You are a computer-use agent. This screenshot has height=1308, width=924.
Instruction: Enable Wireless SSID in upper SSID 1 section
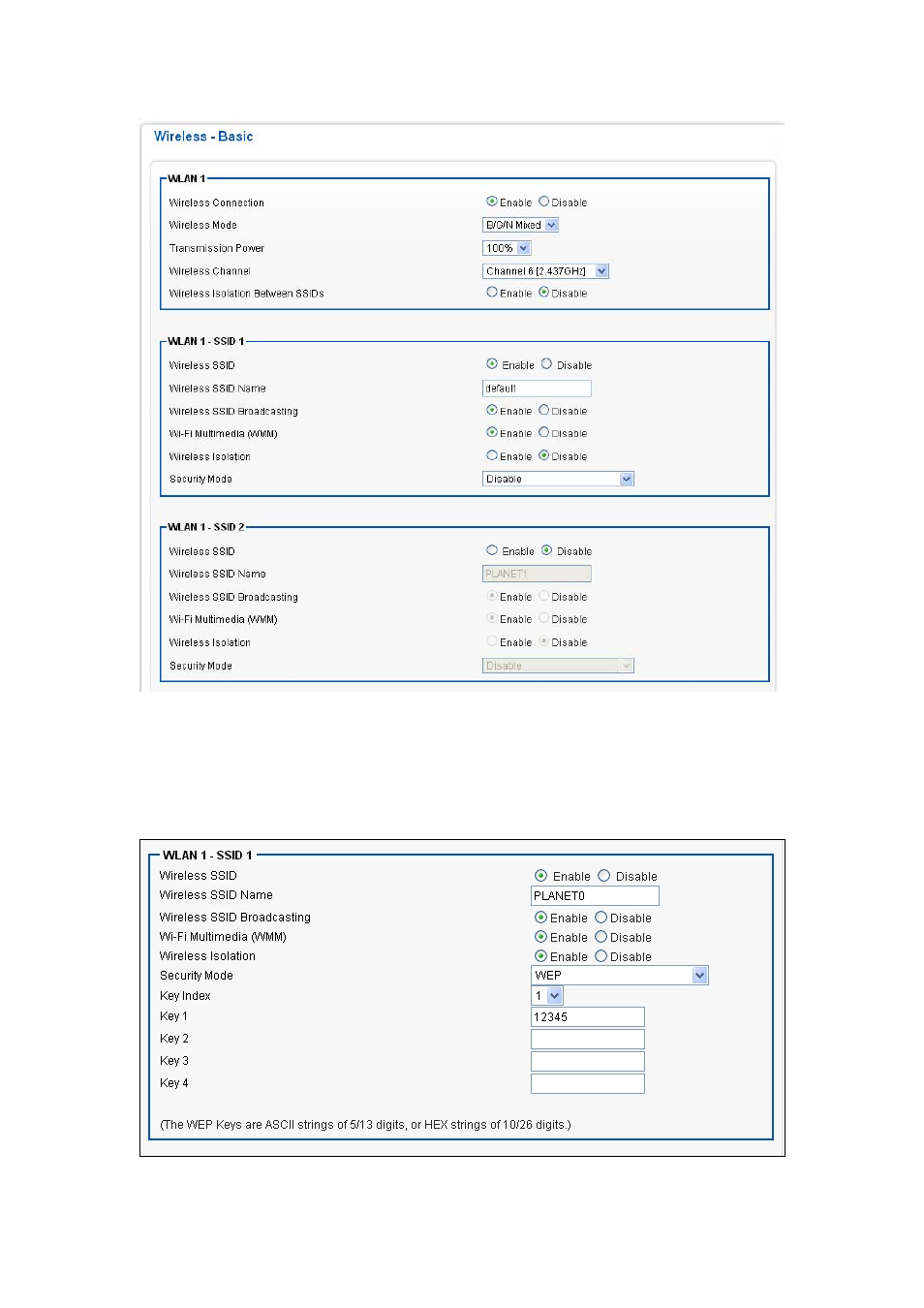coord(492,364)
